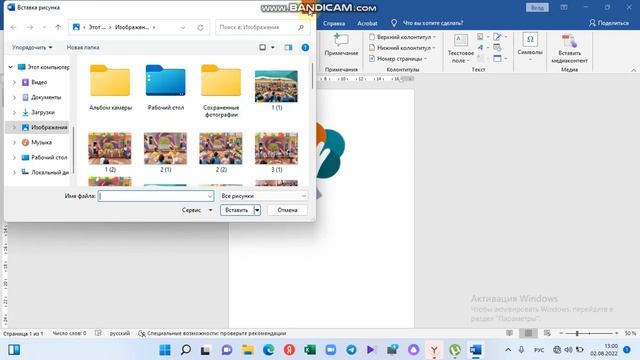Open Telegram from the taskbar

(x=351, y=350)
